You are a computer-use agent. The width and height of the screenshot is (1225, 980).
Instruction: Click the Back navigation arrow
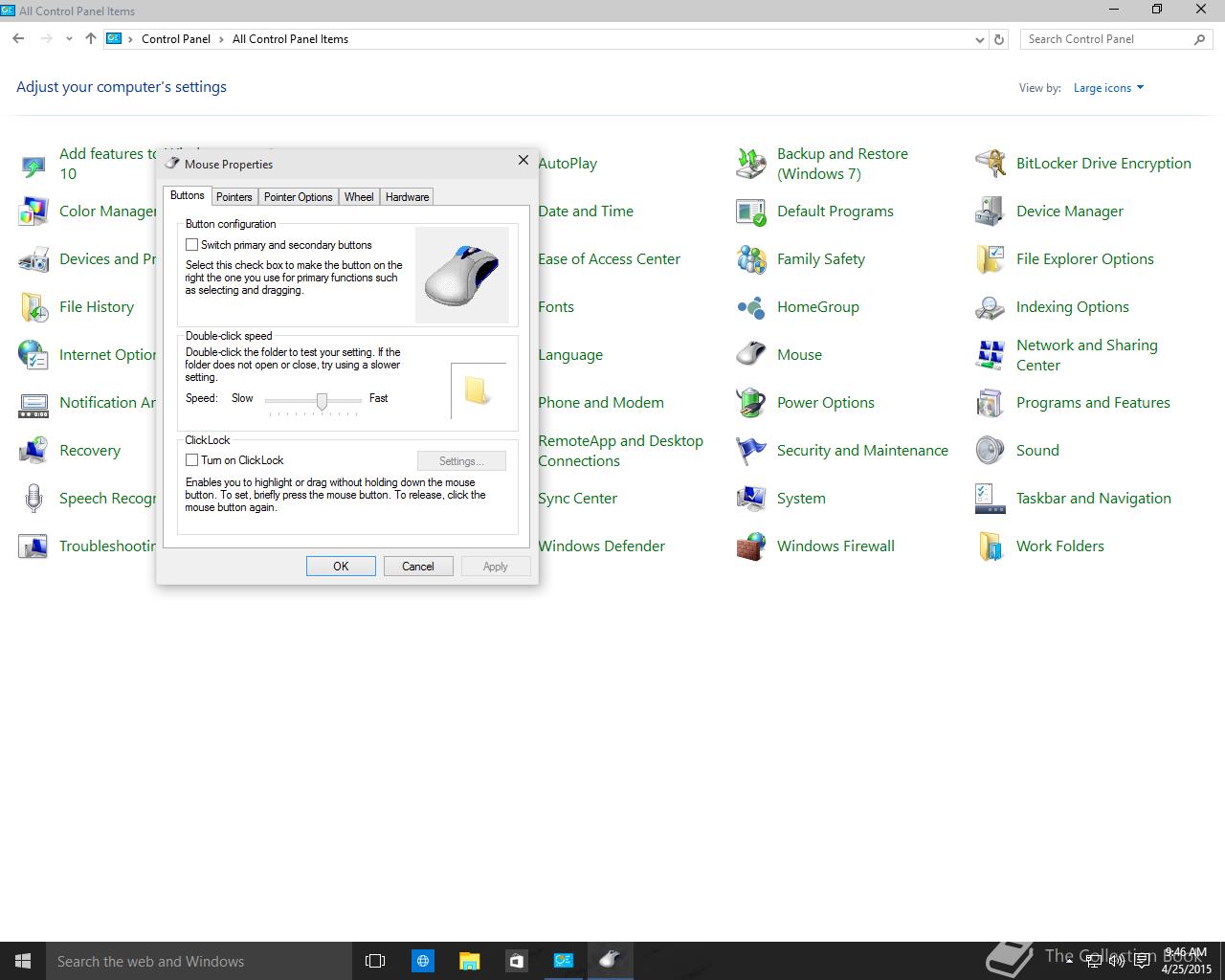[18, 39]
